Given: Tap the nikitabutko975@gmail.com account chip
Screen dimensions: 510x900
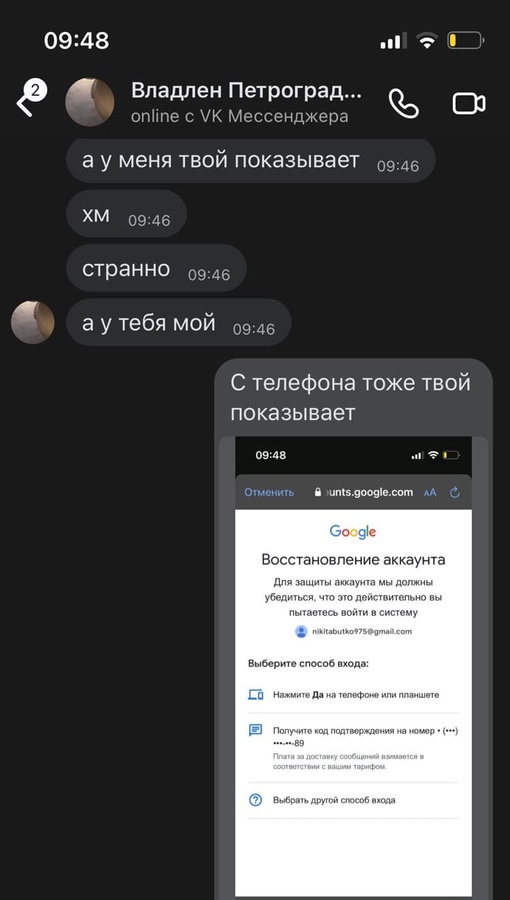Looking at the screenshot, I should pos(353,631).
